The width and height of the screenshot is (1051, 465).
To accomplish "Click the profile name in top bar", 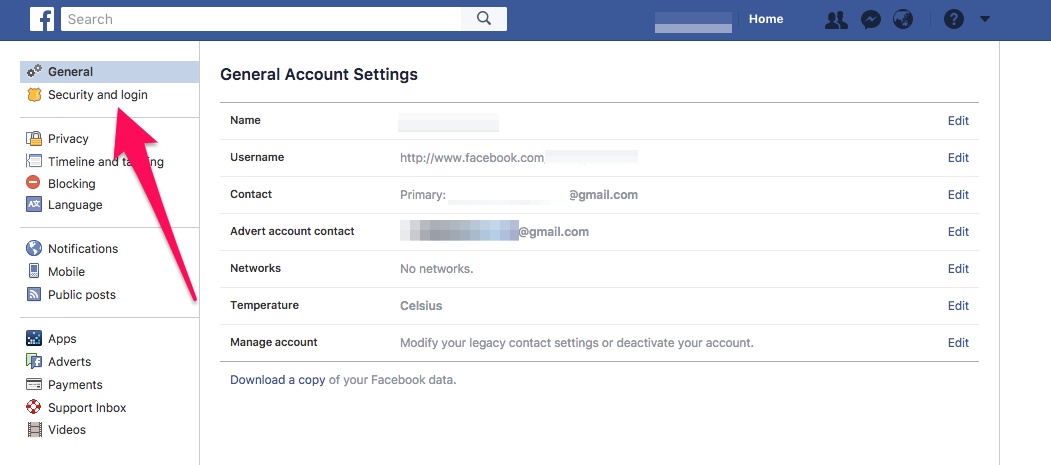I will pyautogui.click(x=693, y=22).
